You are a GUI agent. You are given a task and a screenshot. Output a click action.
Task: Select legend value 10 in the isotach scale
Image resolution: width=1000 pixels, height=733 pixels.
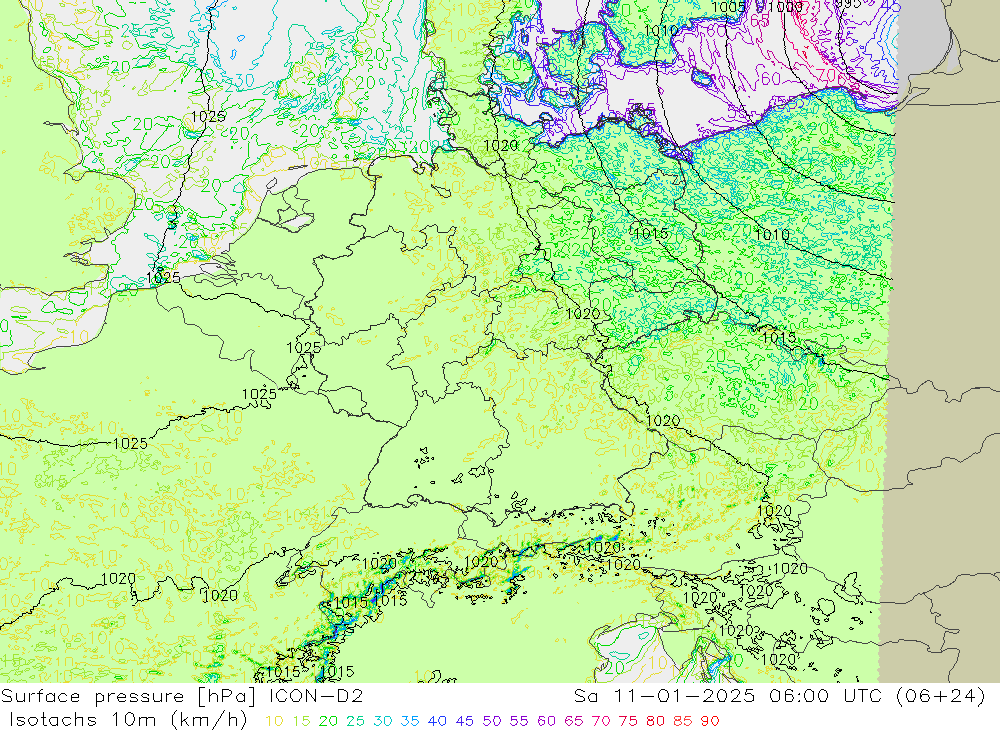(274, 721)
